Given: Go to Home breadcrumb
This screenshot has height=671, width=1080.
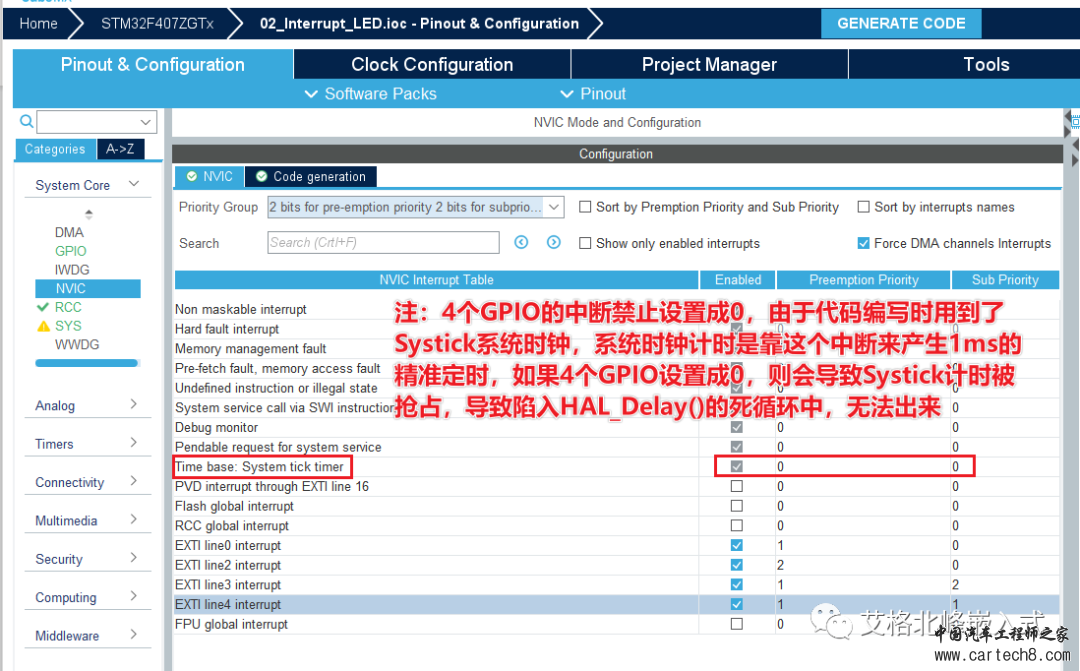Looking at the screenshot, I should pos(39,23).
